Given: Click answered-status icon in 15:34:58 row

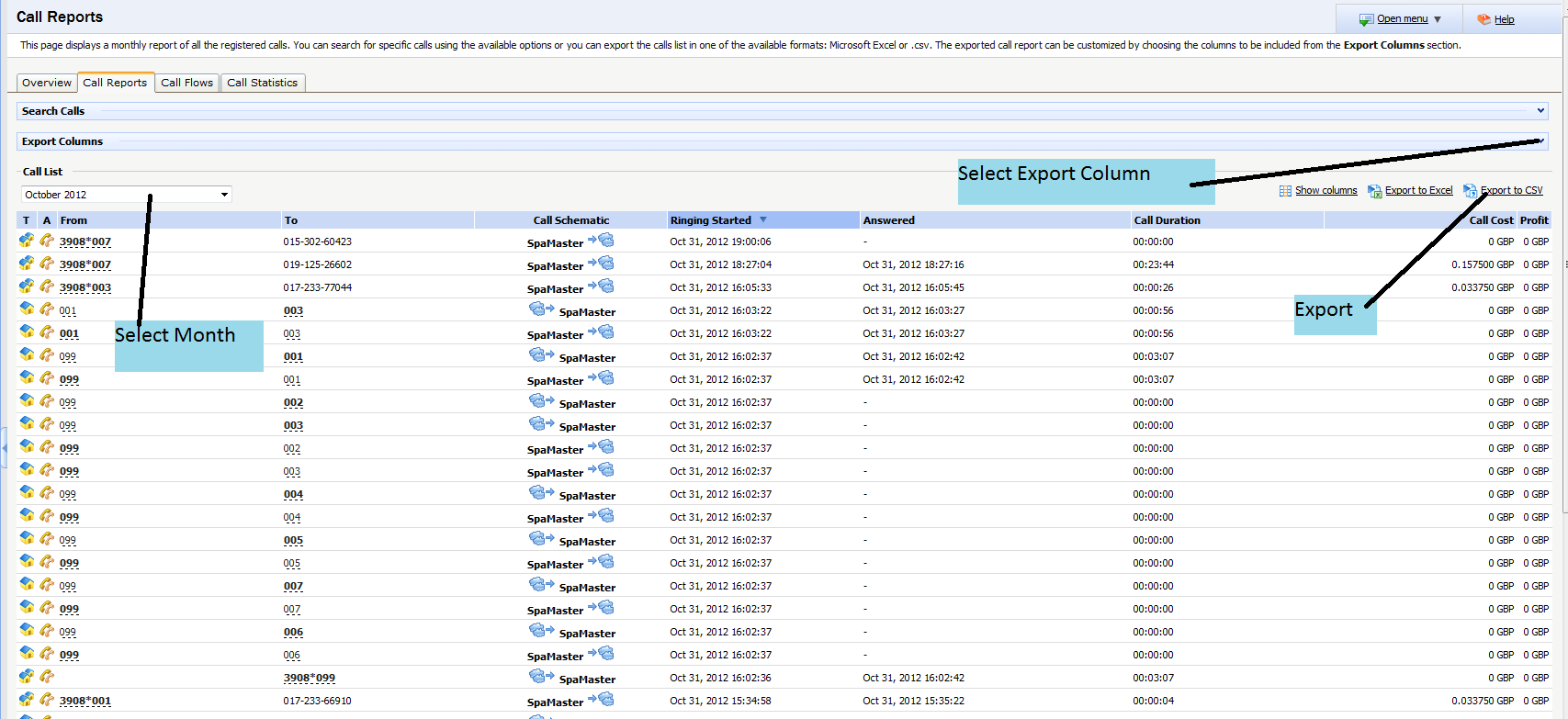Looking at the screenshot, I should click(x=47, y=700).
